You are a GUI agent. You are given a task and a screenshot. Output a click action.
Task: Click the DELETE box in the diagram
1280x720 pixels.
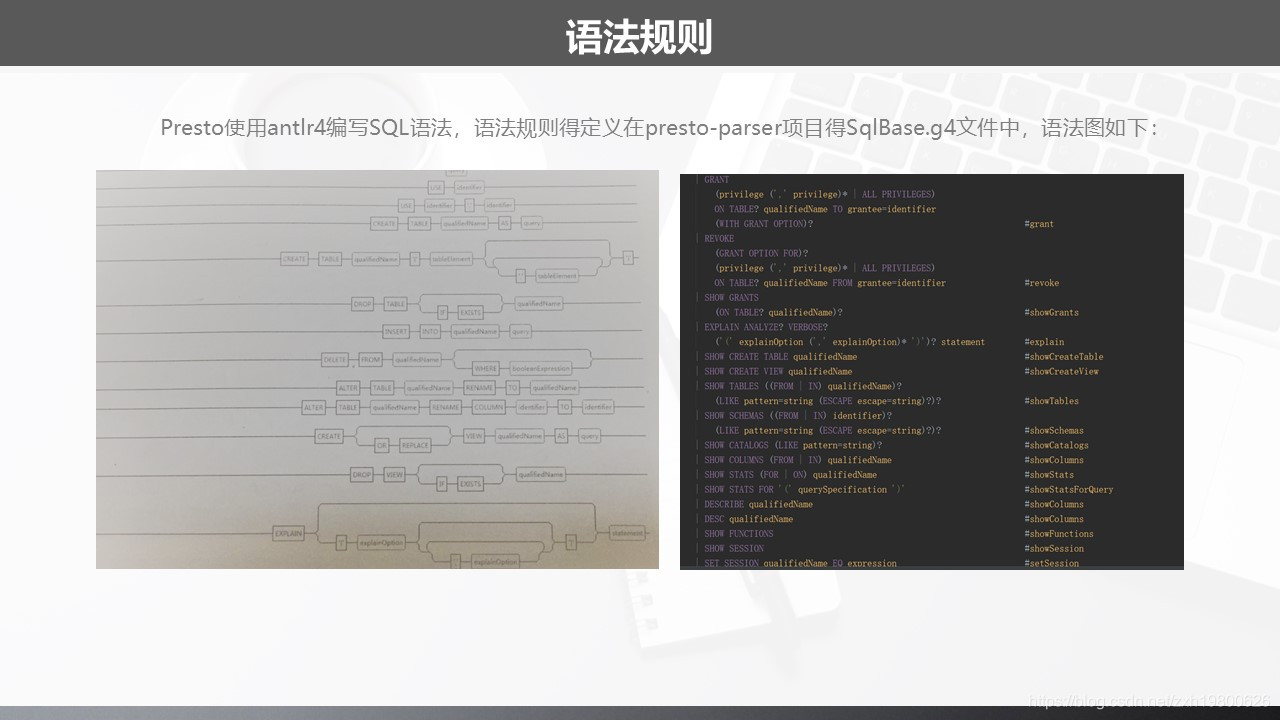click(x=335, y=359)
